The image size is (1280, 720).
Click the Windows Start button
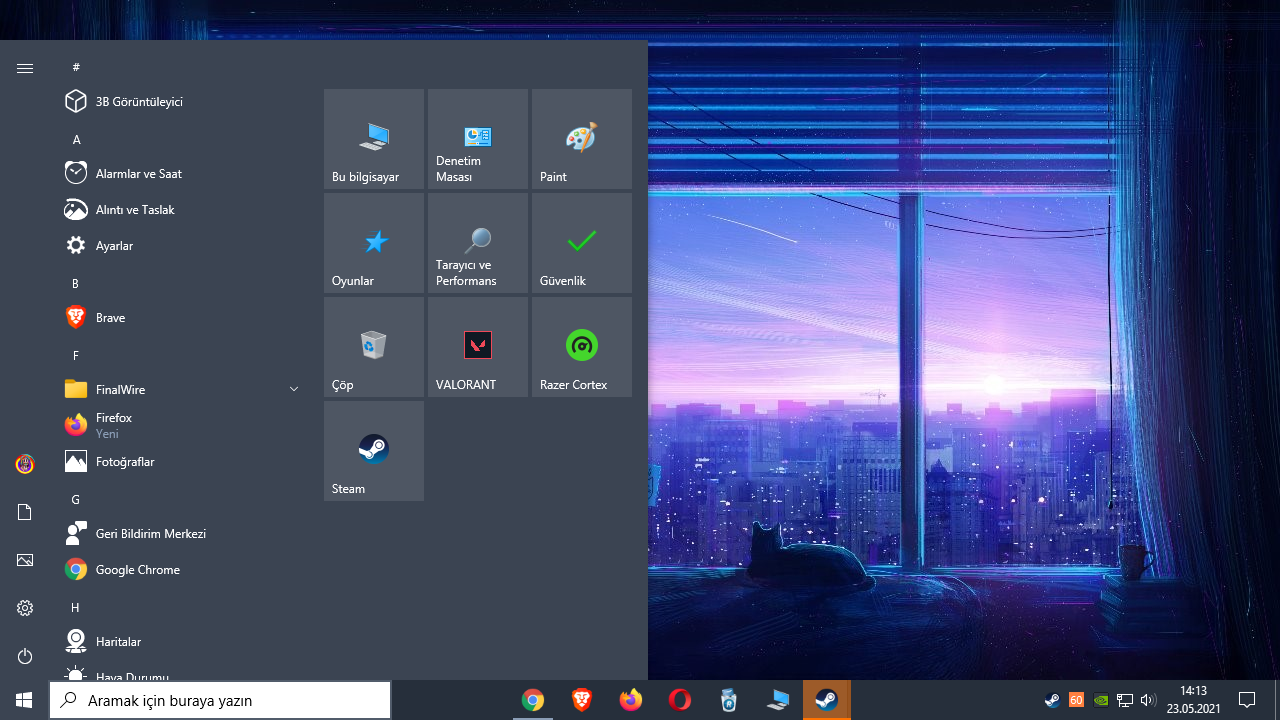[x=24, y=700]
